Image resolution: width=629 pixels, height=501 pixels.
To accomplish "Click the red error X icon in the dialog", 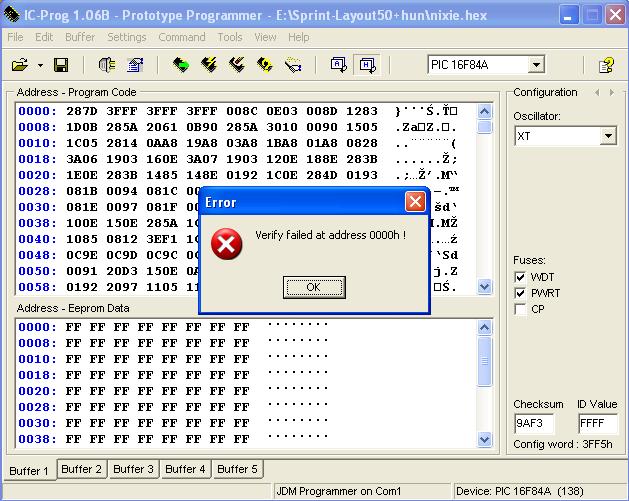I will (226, 244).
